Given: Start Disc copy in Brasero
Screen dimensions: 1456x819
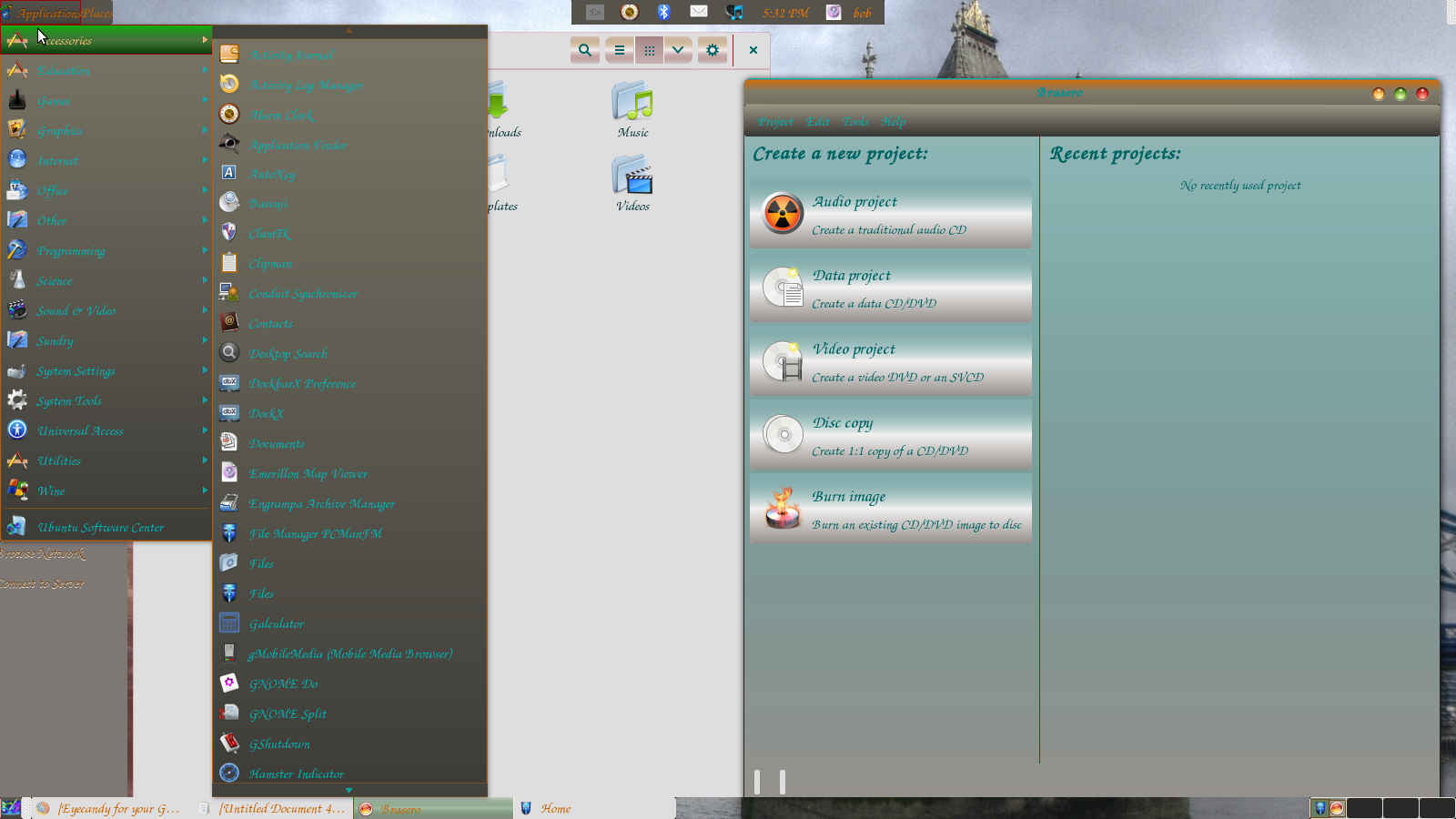Looking at the screenshot, I should pos(891,435).
